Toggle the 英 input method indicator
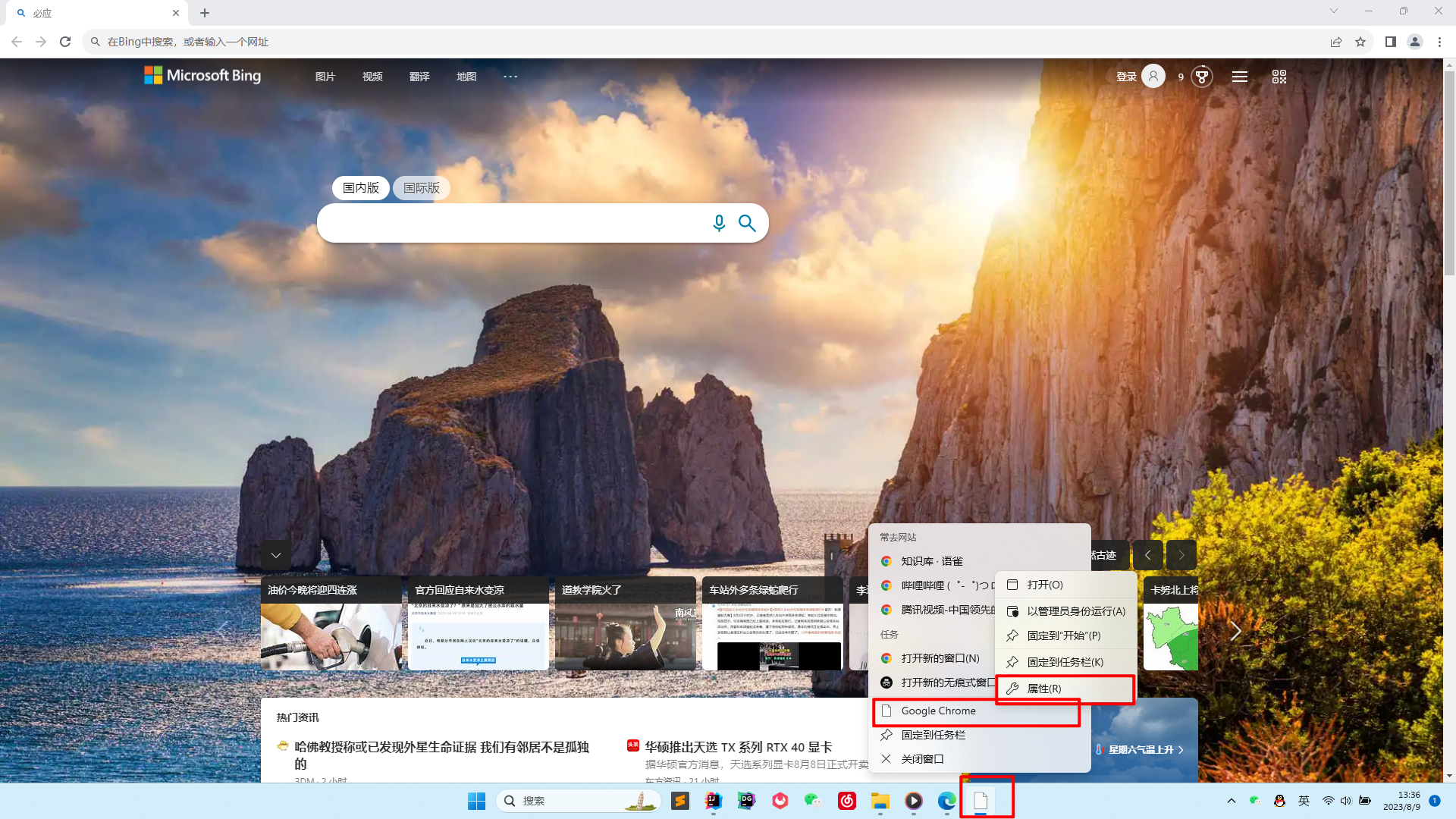This screenshot has width=1456, height=819. pos(1304,801)
